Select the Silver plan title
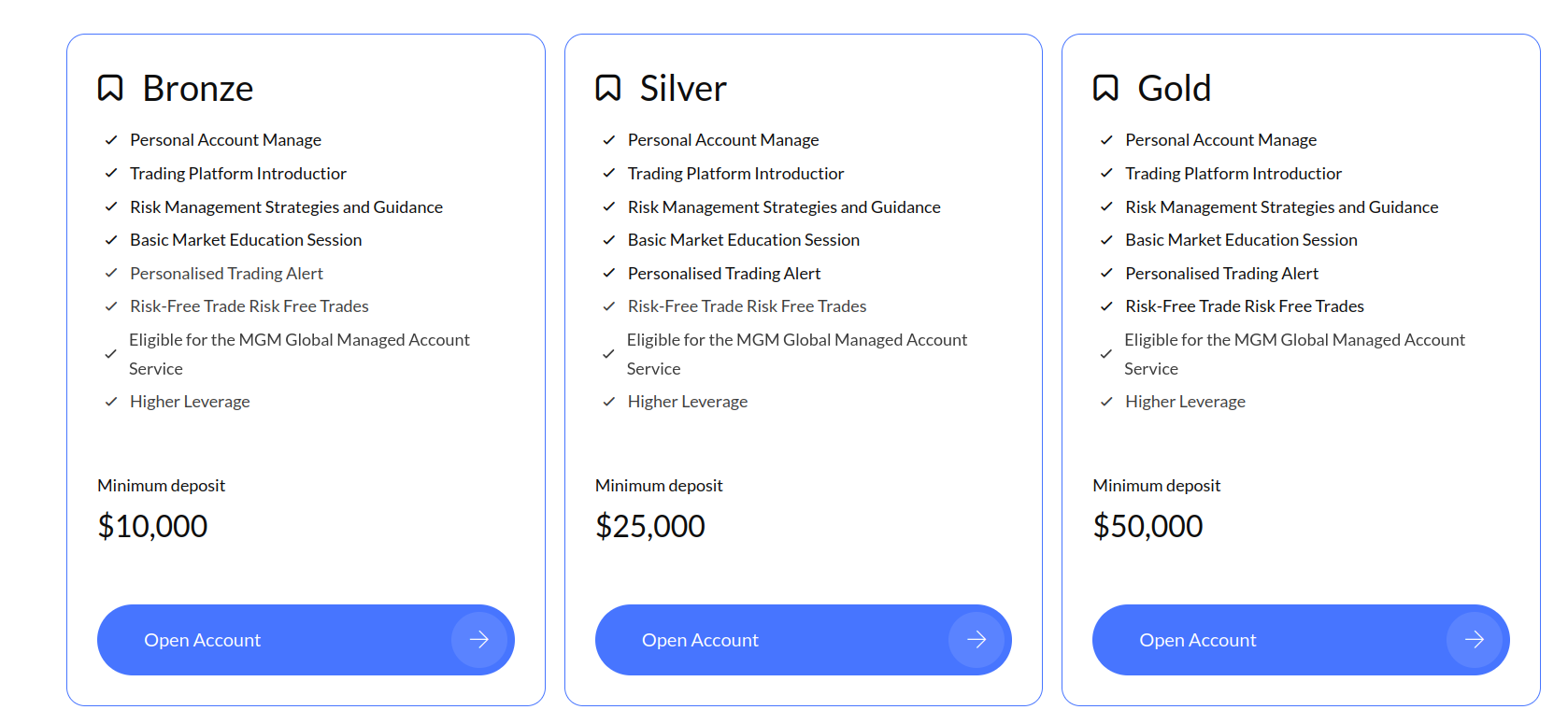This screenshot has height=724, width=1568. click(683, 89)
